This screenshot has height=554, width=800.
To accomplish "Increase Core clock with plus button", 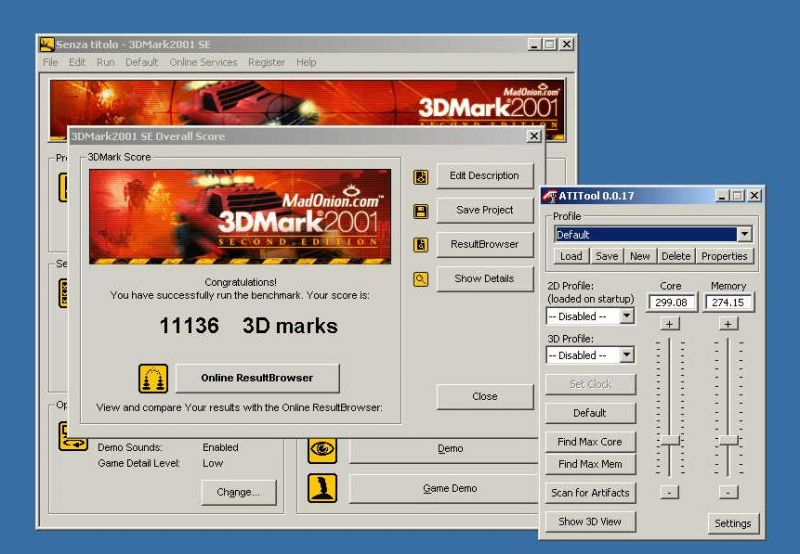I will [670, 324].
